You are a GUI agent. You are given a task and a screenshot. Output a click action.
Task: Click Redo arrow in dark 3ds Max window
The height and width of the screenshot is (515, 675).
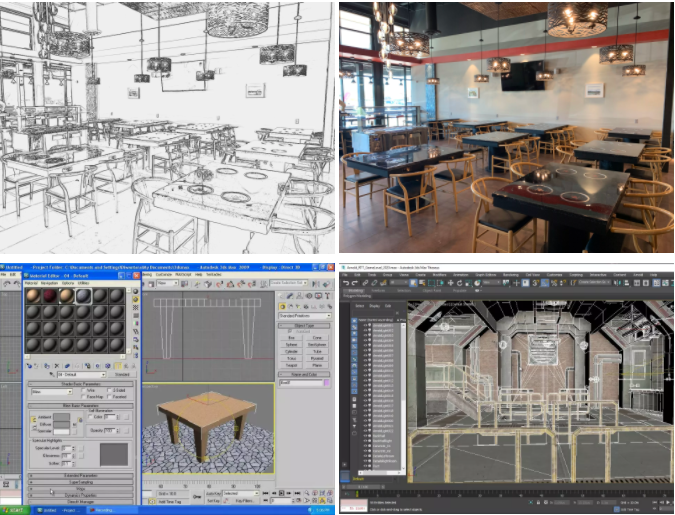point(355,283)
